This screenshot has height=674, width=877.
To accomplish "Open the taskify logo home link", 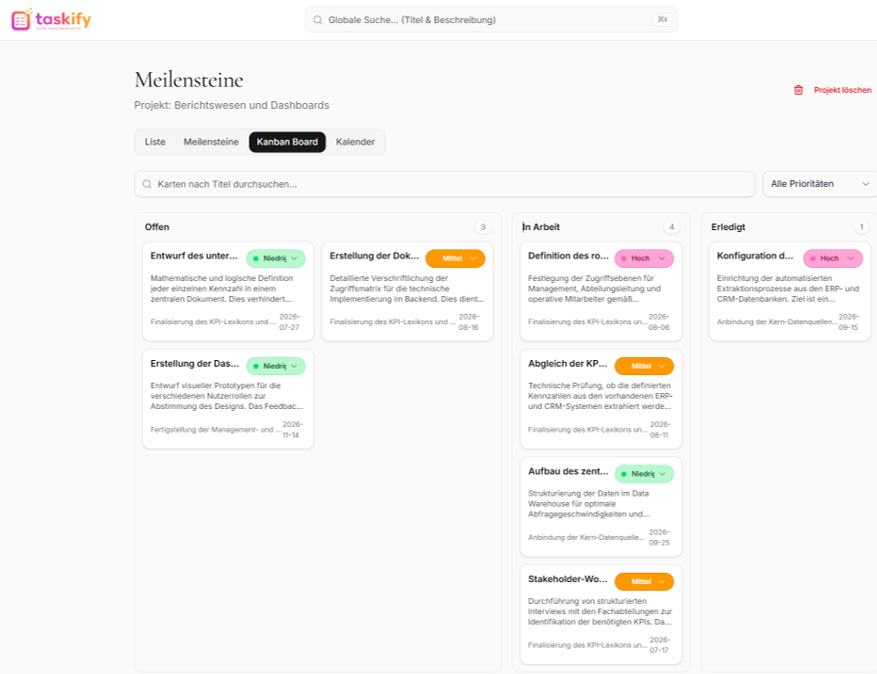I will click(x=51, y=20).
